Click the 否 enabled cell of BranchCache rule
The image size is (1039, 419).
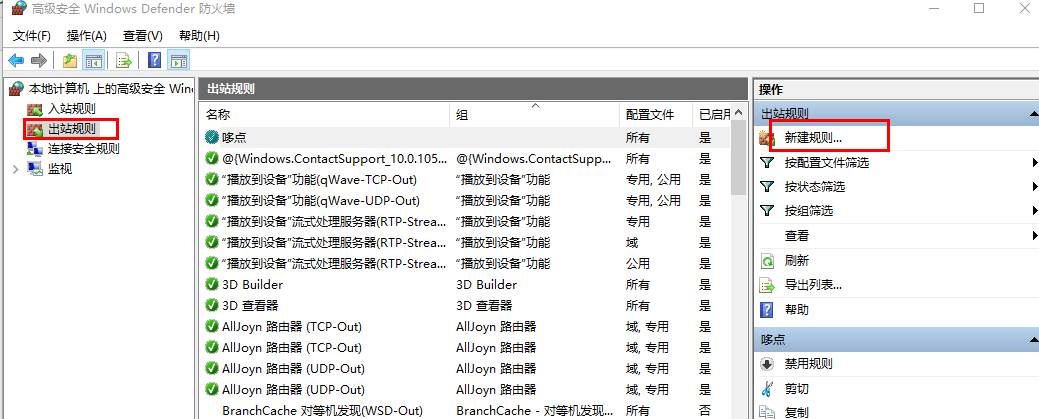pyautogui.click(x=705, y=410)
